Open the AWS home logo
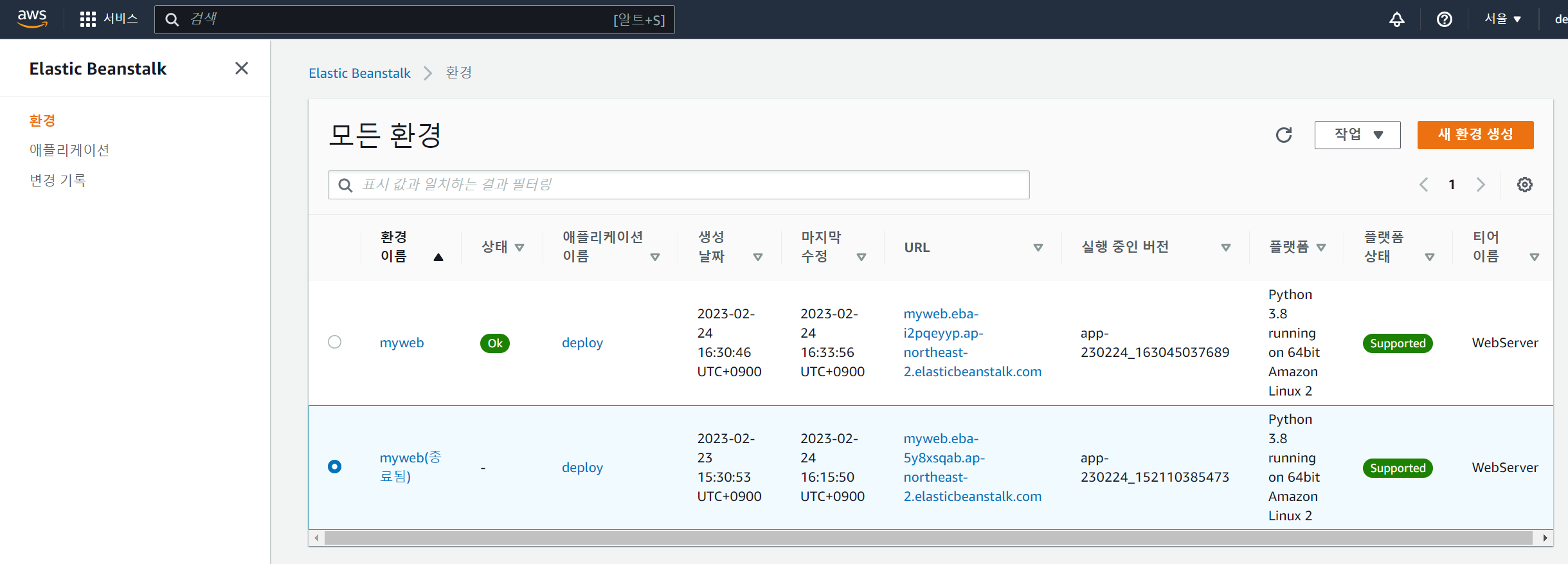The height and width of the screenshot is (564, 1568). pos(32,19)
